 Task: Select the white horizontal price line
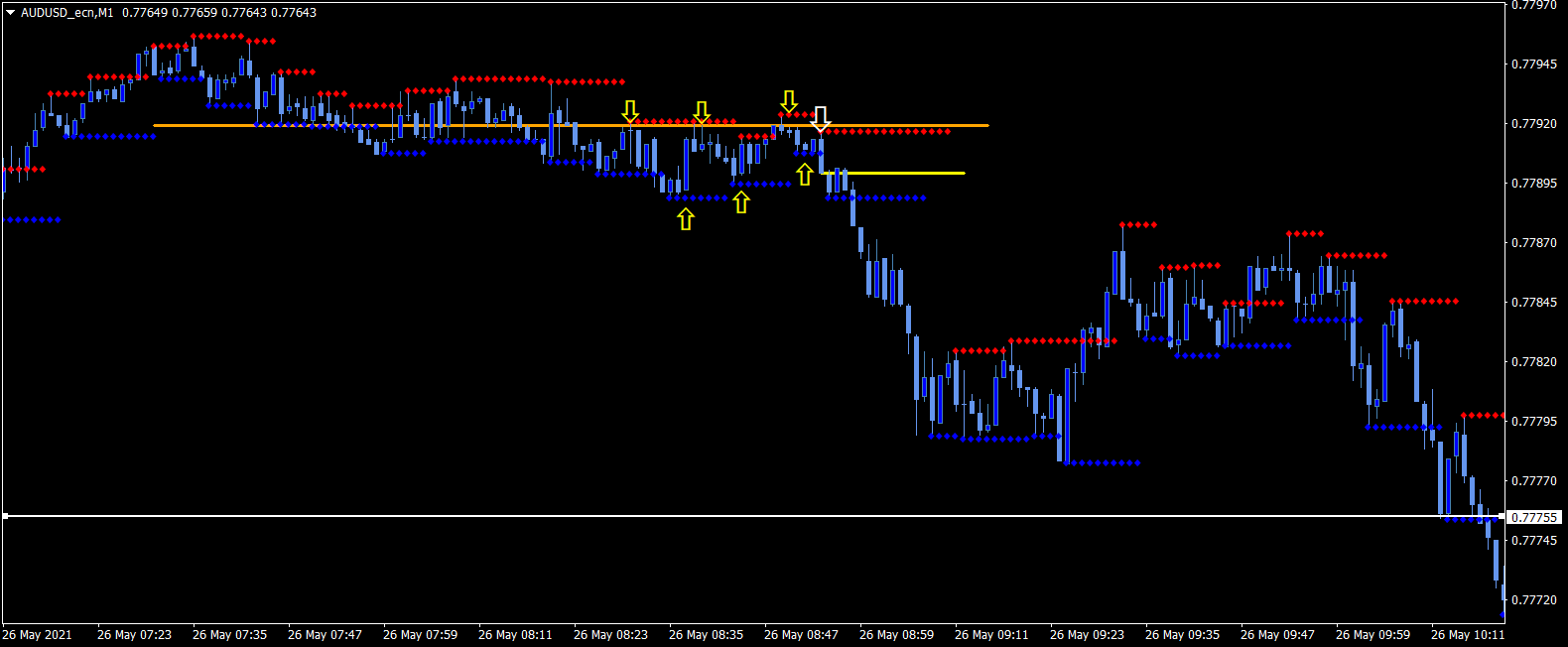[x=754, y=516]
